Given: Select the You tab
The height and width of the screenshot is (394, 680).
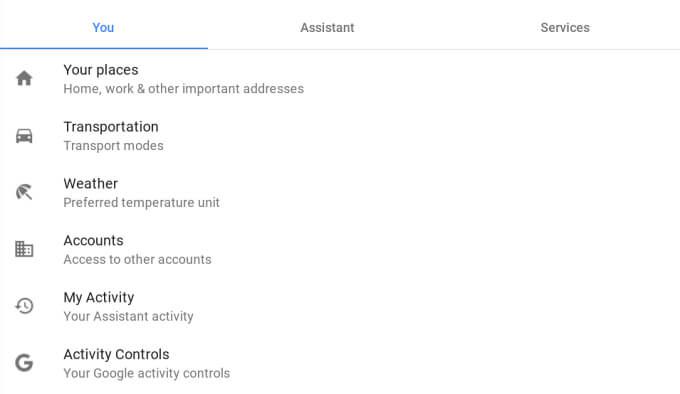Looking at the screenshot, I should click(103, 28).
